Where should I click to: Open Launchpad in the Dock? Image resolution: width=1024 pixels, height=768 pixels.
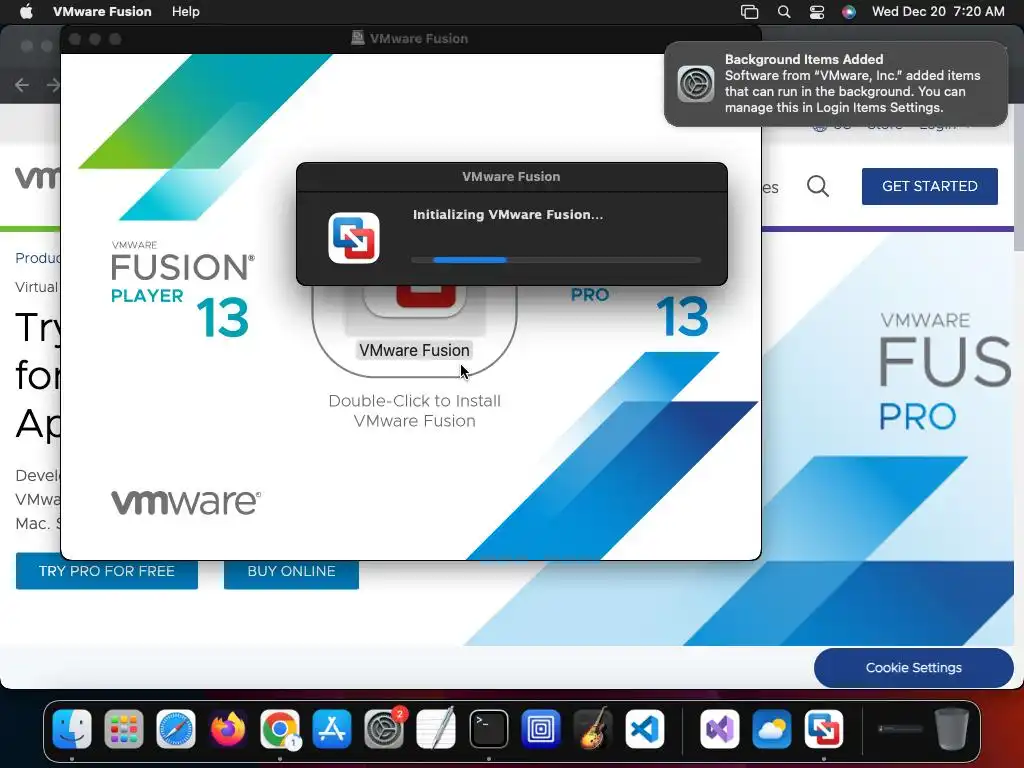click(x=123, y=729)
